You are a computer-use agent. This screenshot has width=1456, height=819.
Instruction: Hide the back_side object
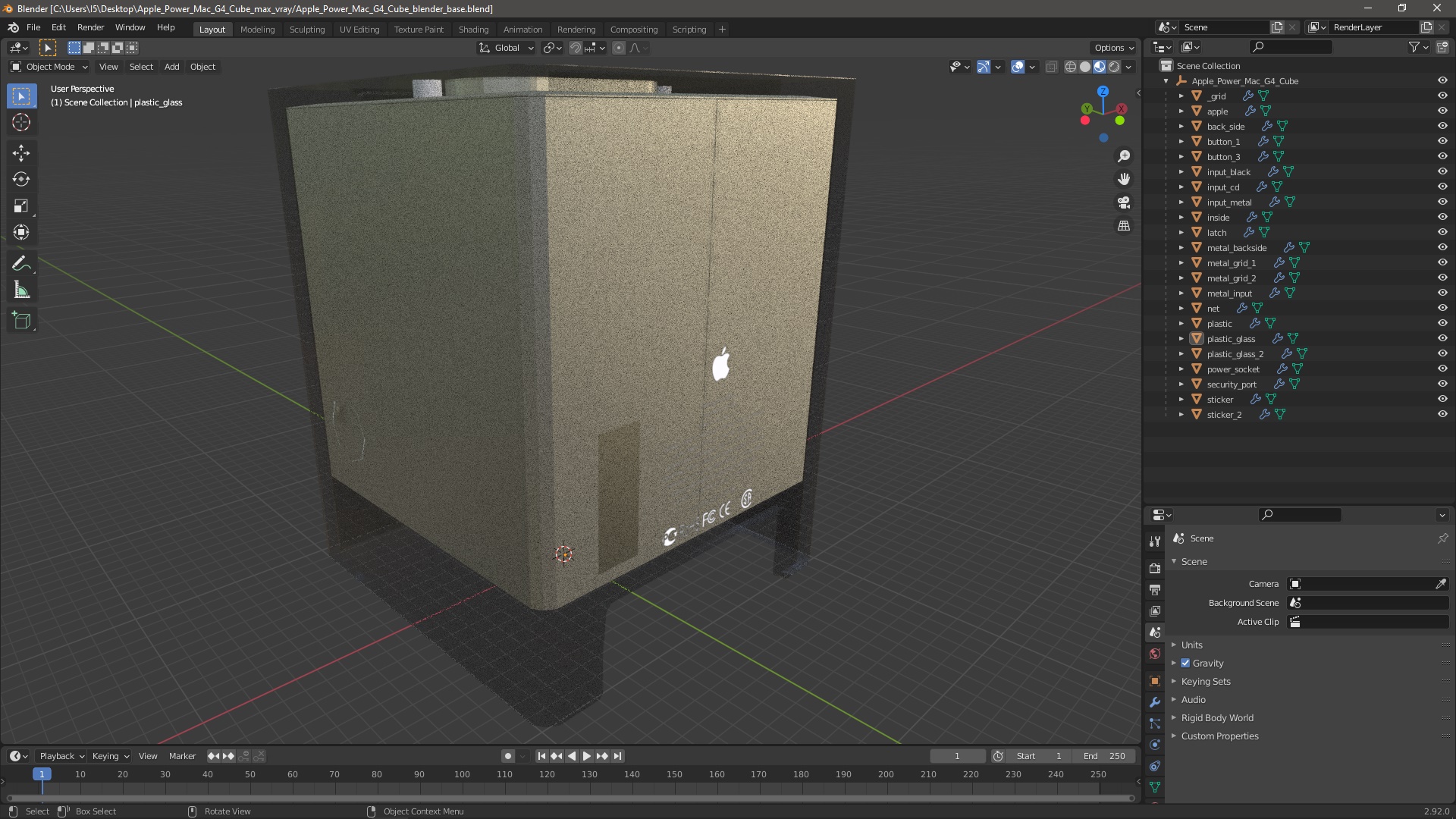pyautogui.click(x=1442, y=126)
